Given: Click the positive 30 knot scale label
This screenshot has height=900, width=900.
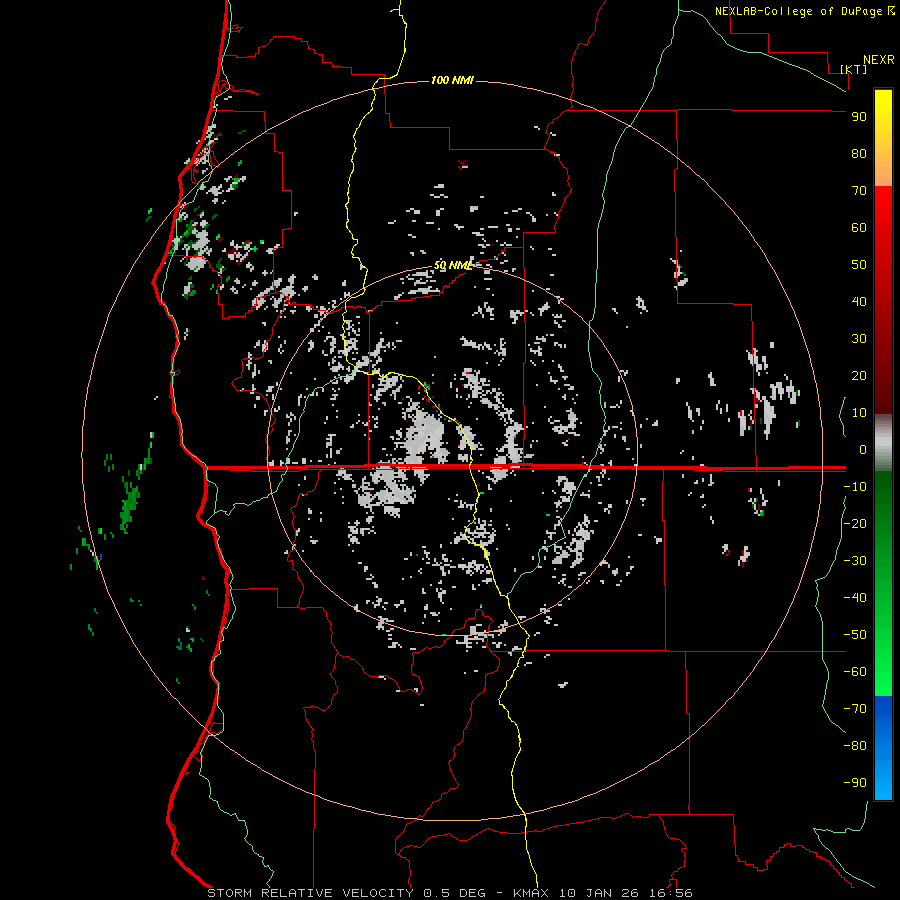Looking at the screenshot, I should click(859, 339).
